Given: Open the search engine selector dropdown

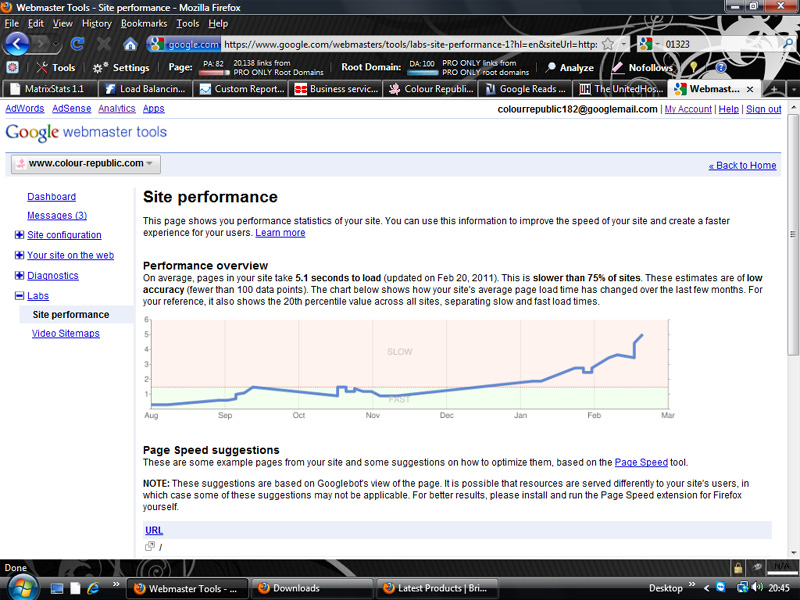Looking at the screenshot, I should pyautogui.click(x=649, y=44).
